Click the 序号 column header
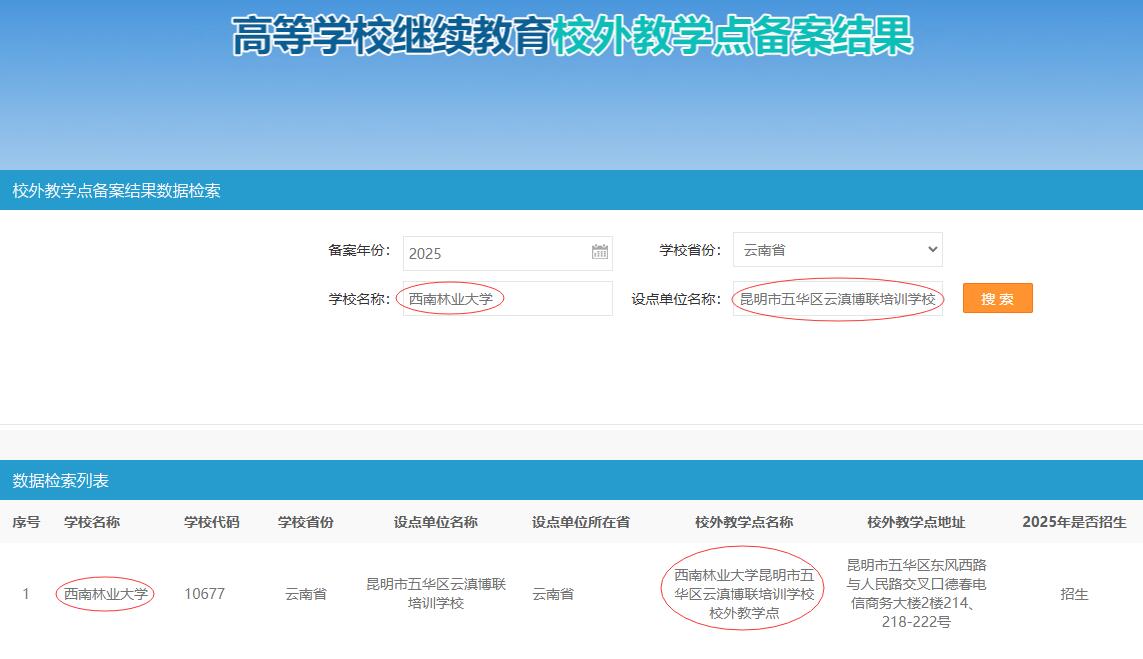 click(x=26, y=522)
